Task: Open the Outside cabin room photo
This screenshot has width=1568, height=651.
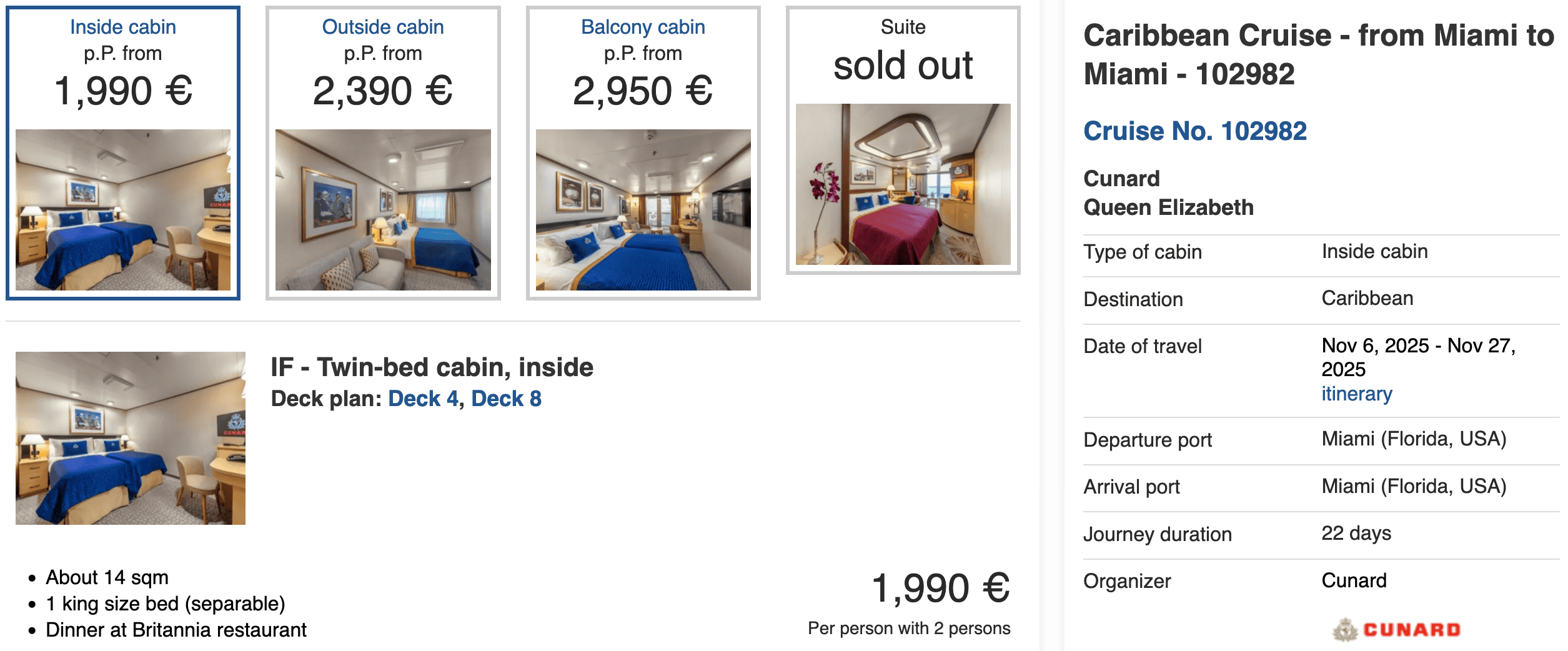Action: coord(383,209)
